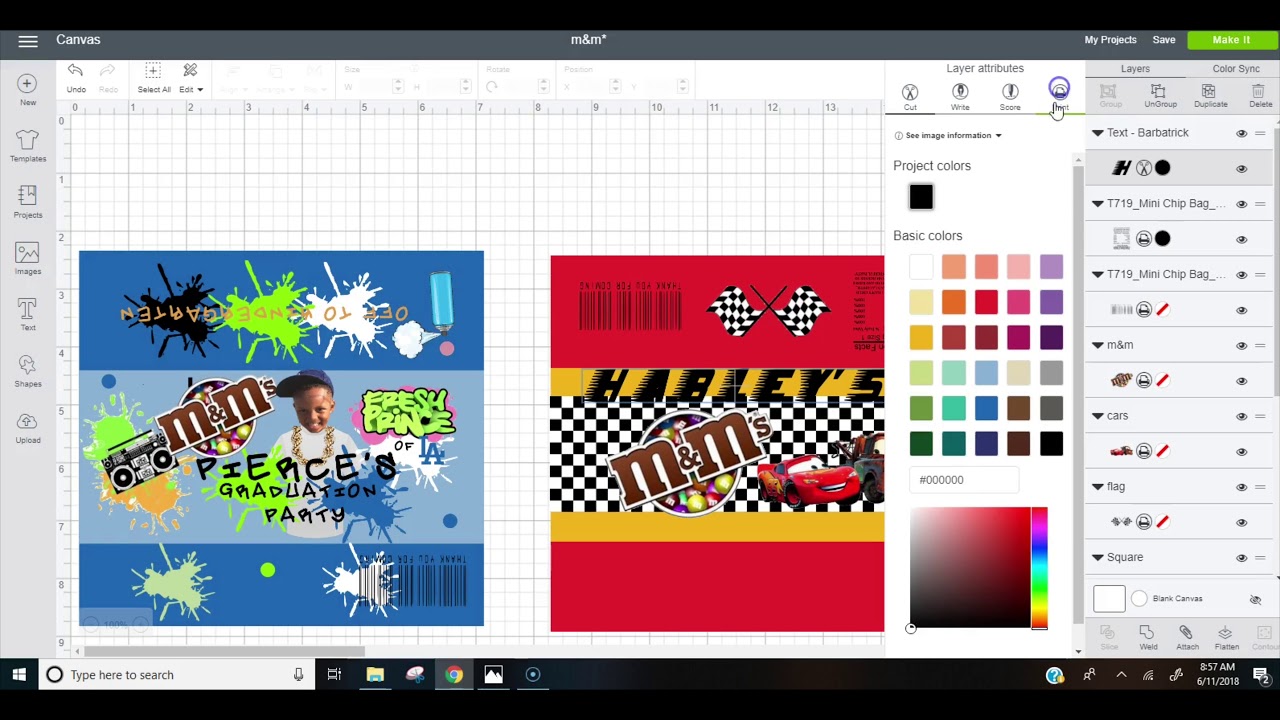Choose the Cut layer attribute
1280x720 pixels.
point(910,96)
